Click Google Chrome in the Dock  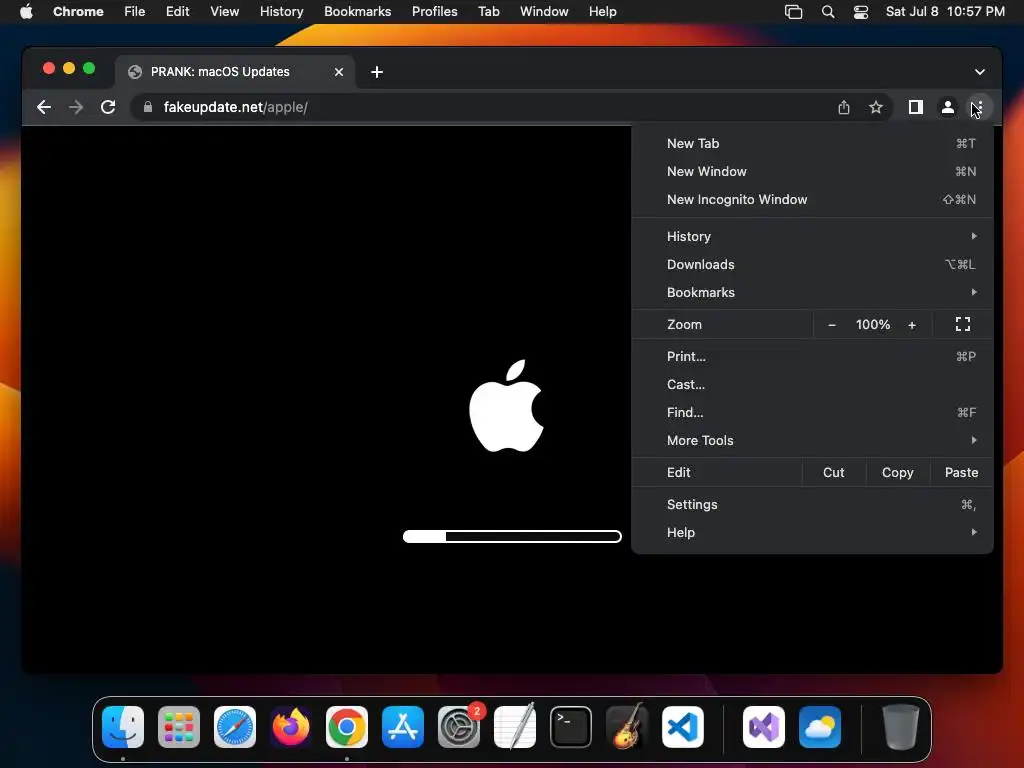pos(347,727)
